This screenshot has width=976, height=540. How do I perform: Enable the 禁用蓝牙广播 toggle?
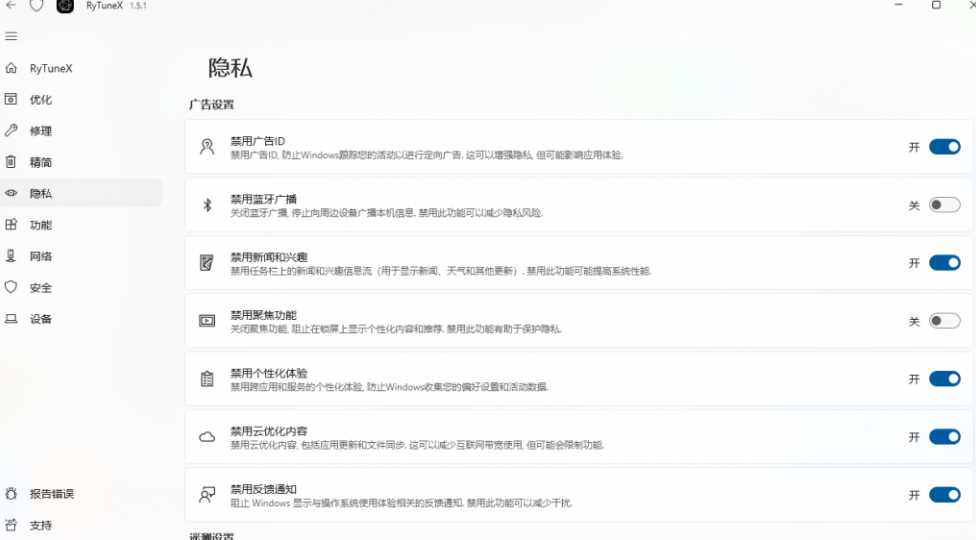coord(944,205)
